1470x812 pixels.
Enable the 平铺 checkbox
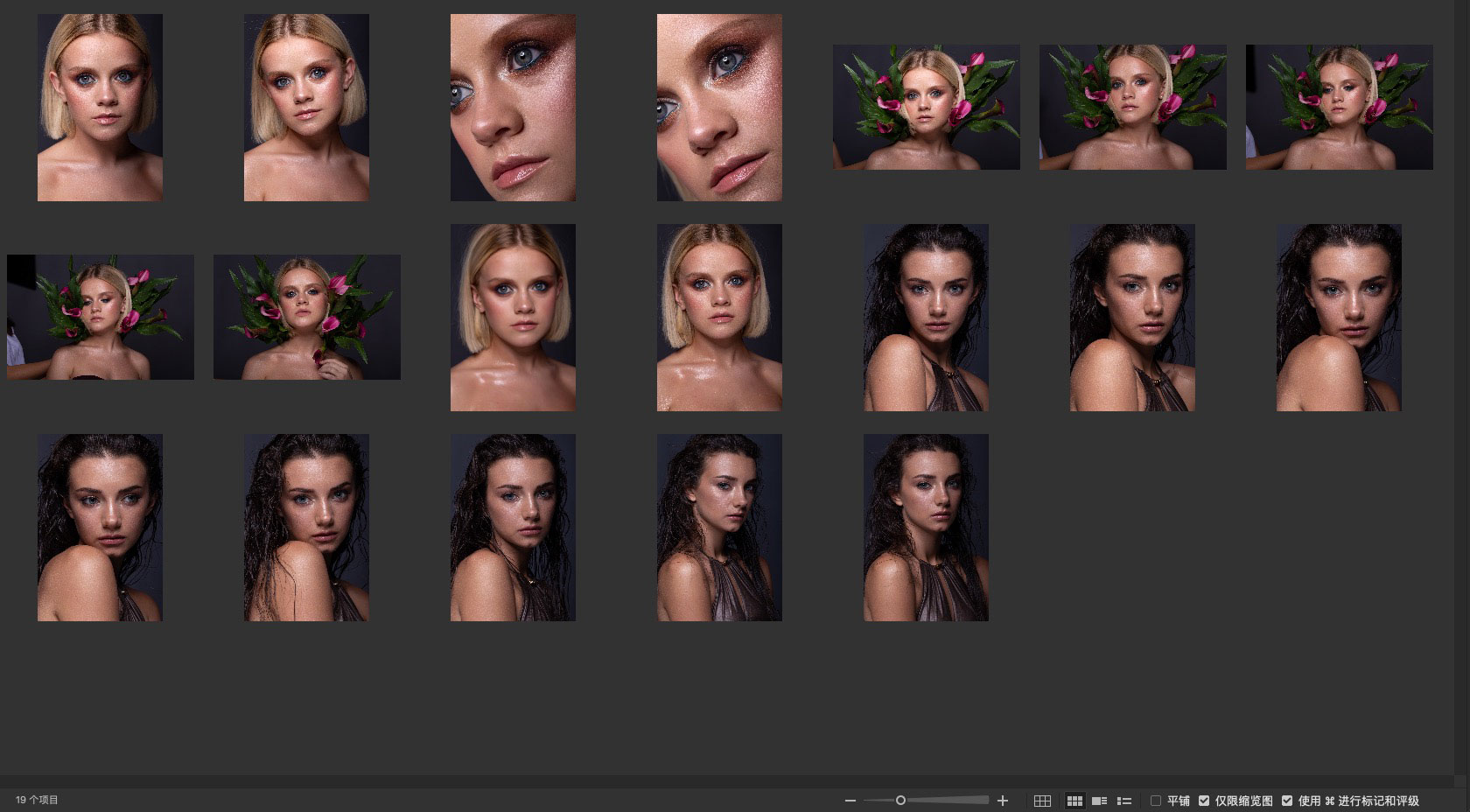point(1156,801)
